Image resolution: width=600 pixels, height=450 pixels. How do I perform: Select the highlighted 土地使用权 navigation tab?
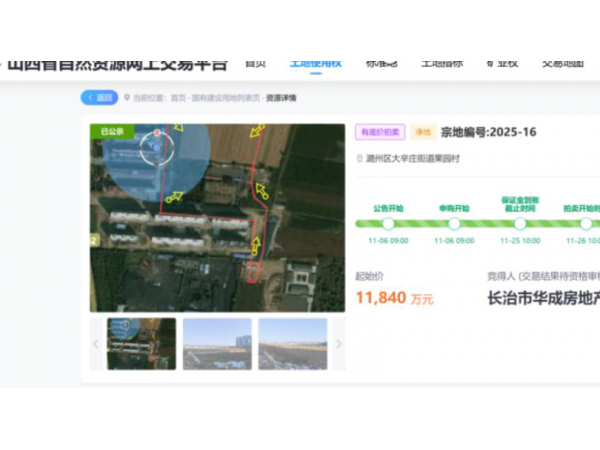point(315,63)
